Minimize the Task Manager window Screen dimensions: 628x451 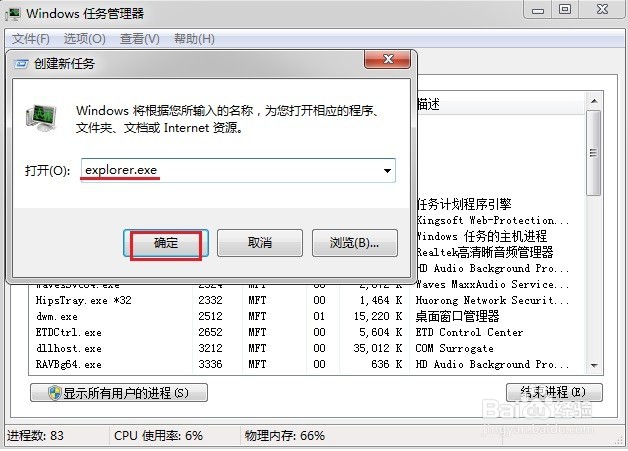click(x=538, y=10)
